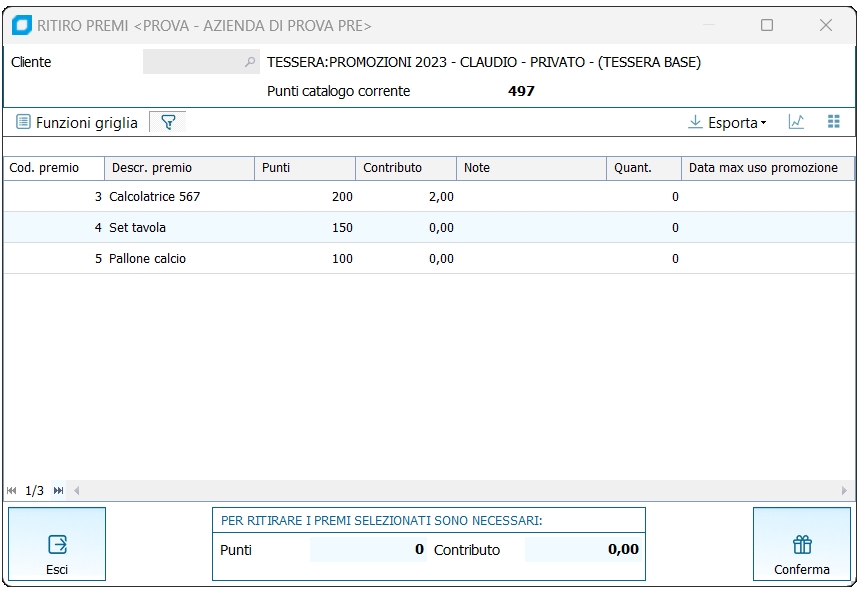This screenshot has height=589, width=859.
Task: Go to last record navigation arrow
Action: (x=59, y=490)
